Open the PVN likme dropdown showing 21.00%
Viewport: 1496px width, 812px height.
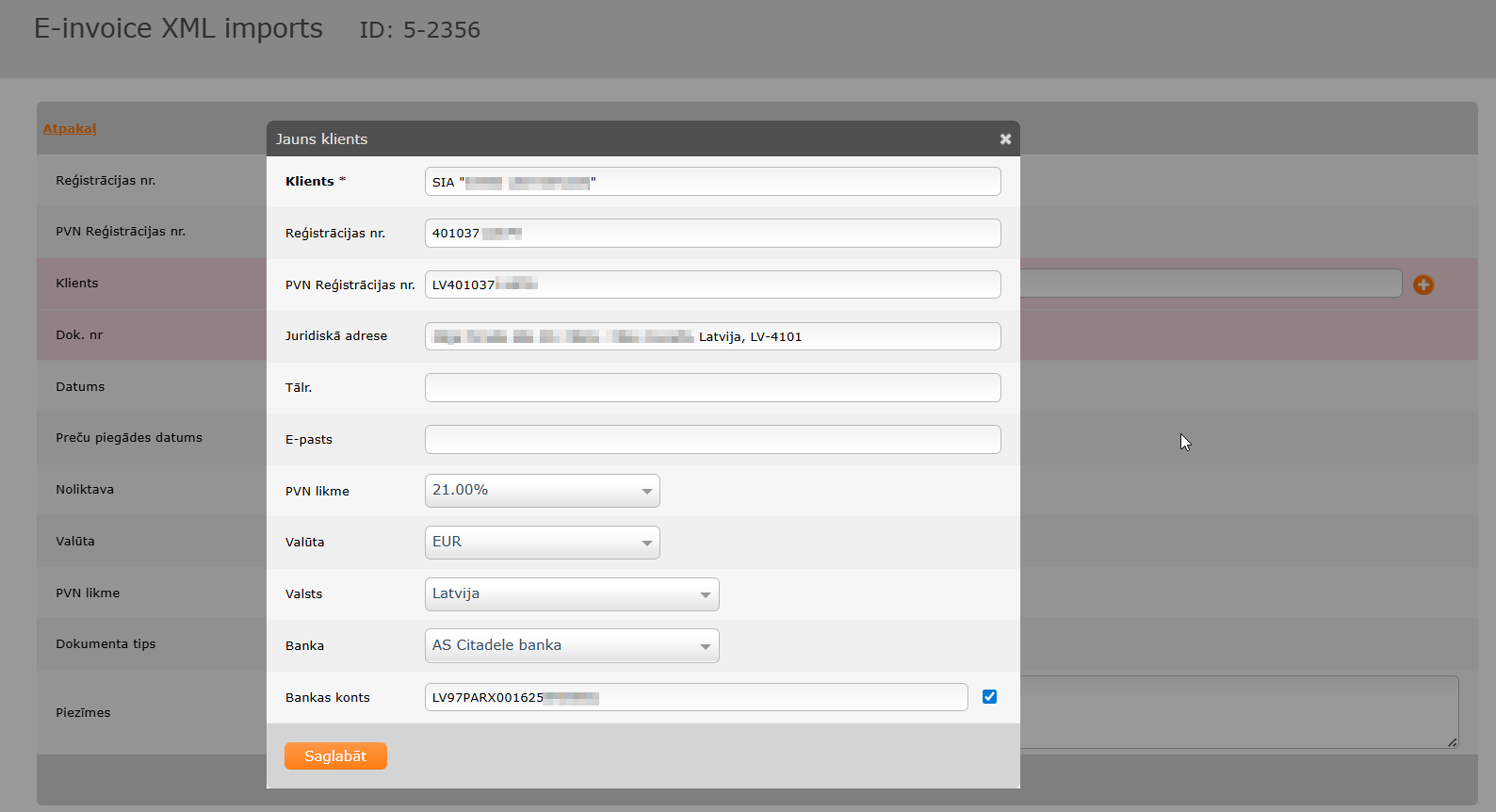click(543, 491)
